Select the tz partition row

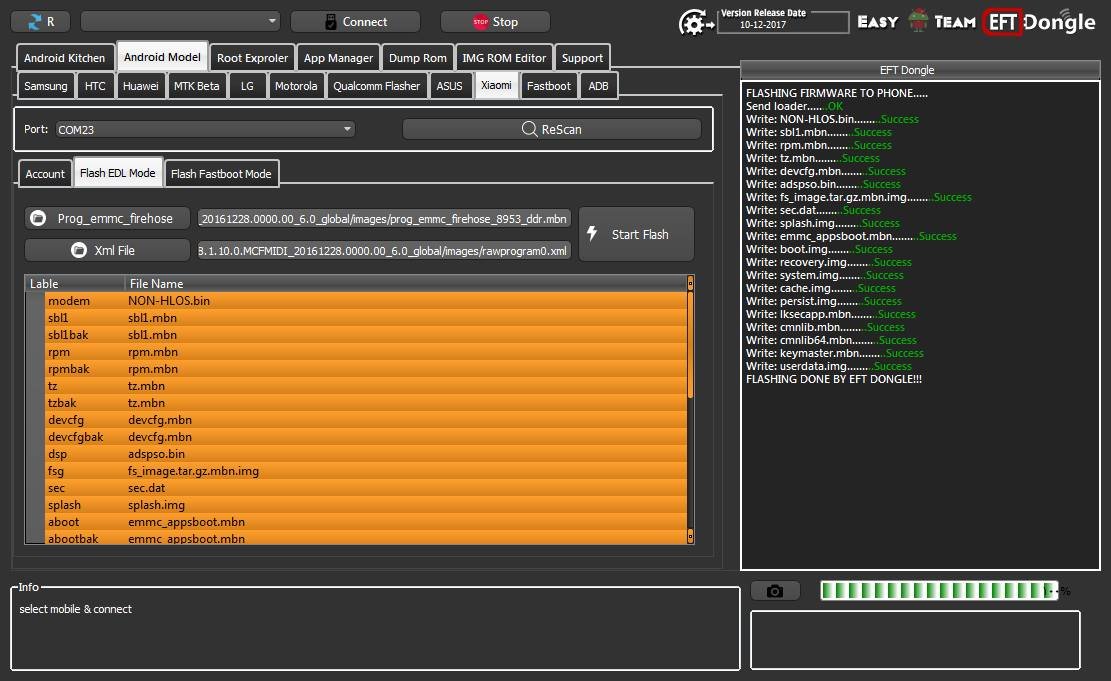(366, 385)
